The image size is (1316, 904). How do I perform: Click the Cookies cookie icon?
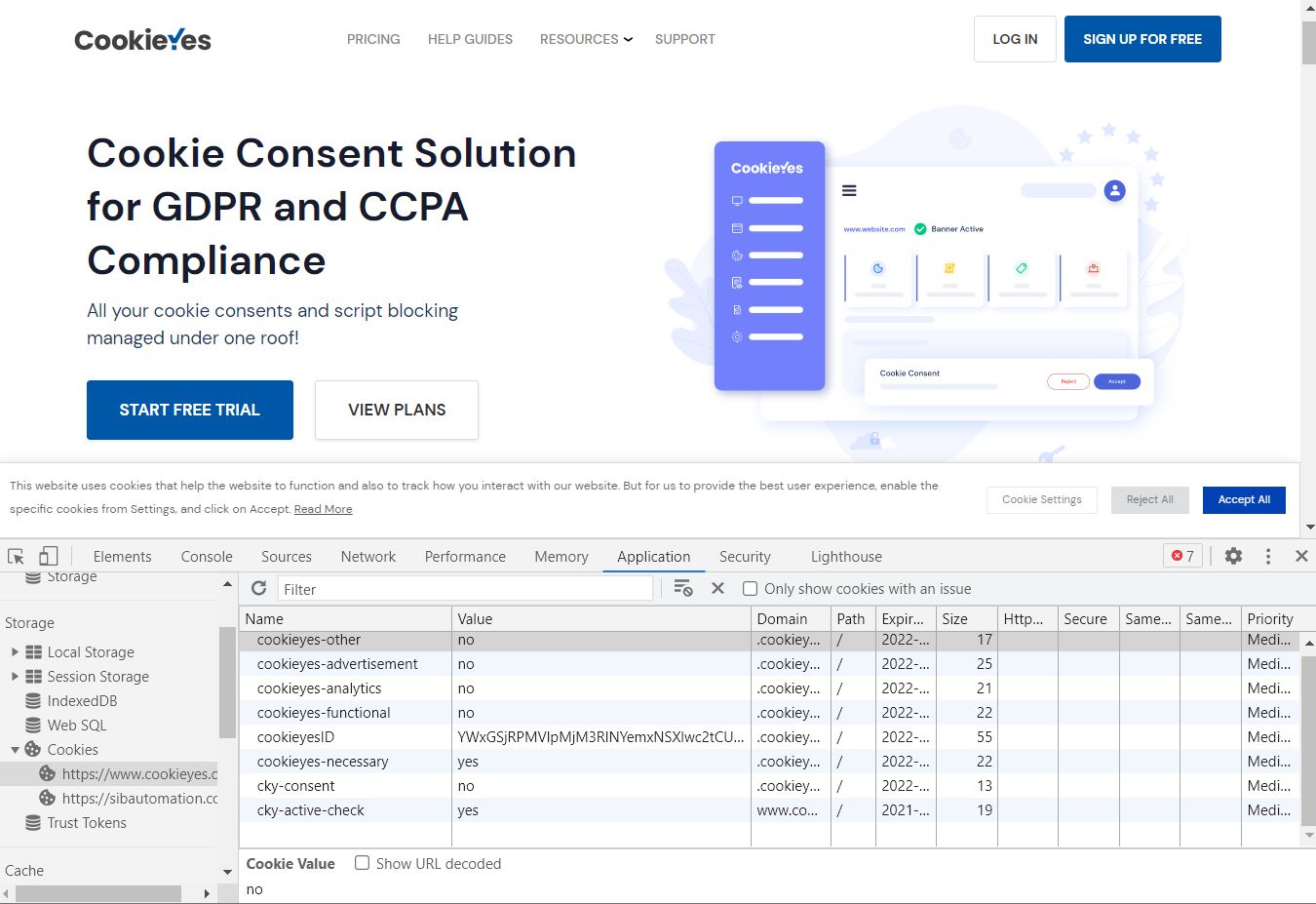pyautogui.click(x=33, y=750)
